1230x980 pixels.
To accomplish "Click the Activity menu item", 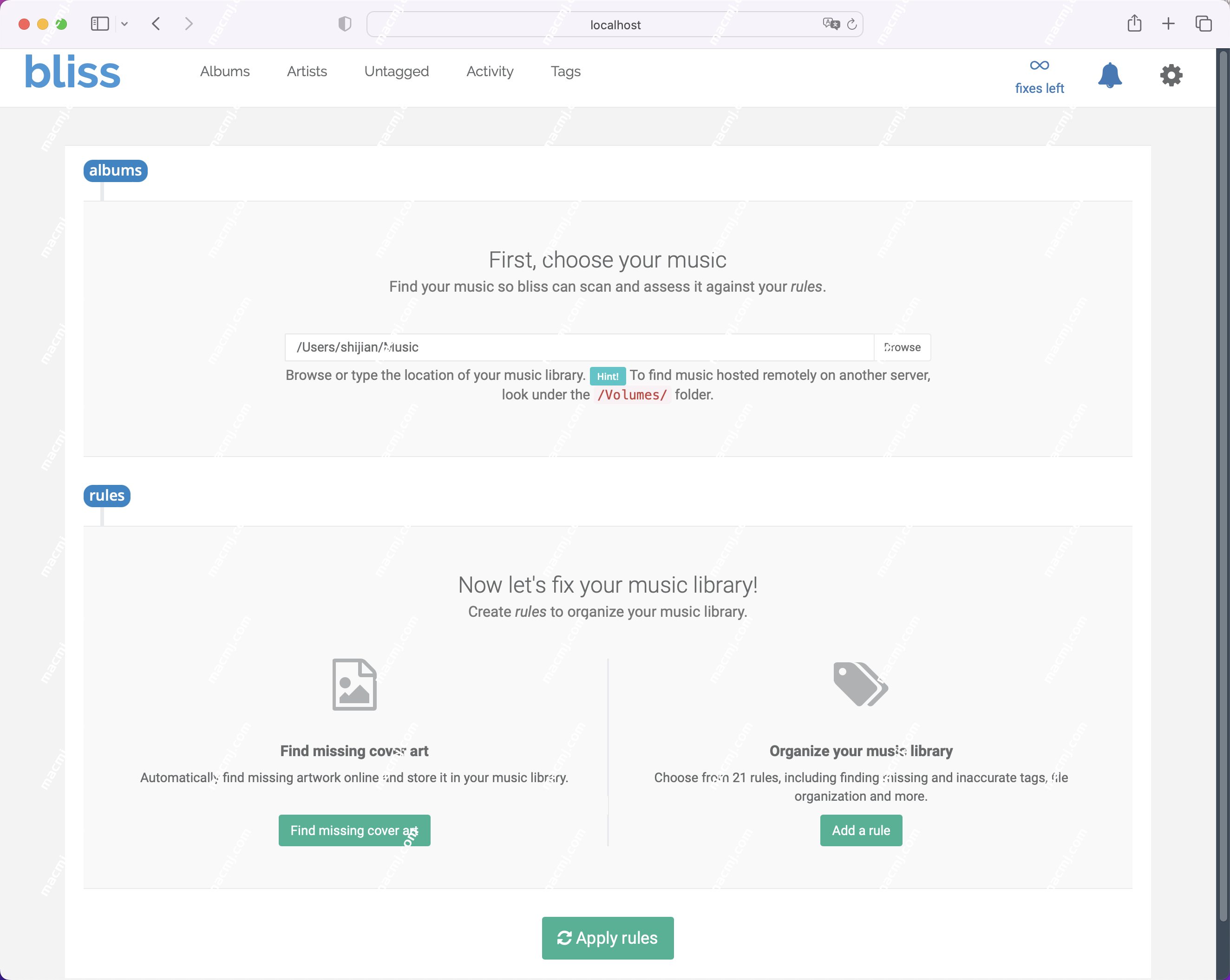I will pos(490,71).
